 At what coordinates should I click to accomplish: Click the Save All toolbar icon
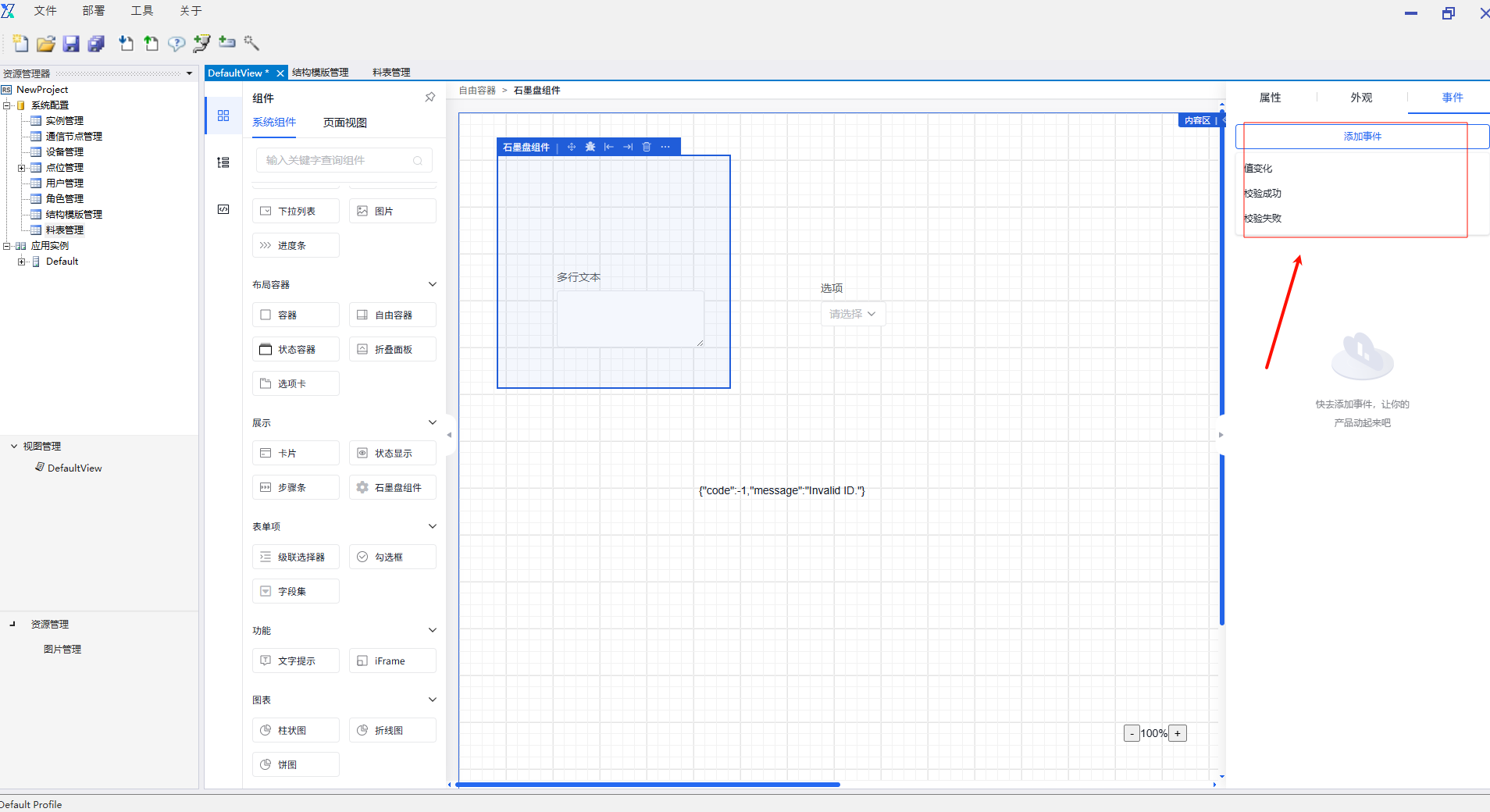(96, 44)
